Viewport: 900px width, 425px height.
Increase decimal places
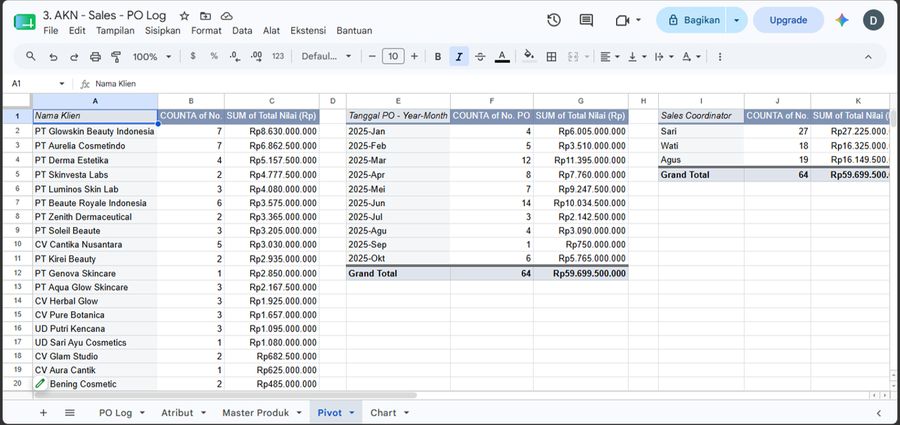[257, 56]
